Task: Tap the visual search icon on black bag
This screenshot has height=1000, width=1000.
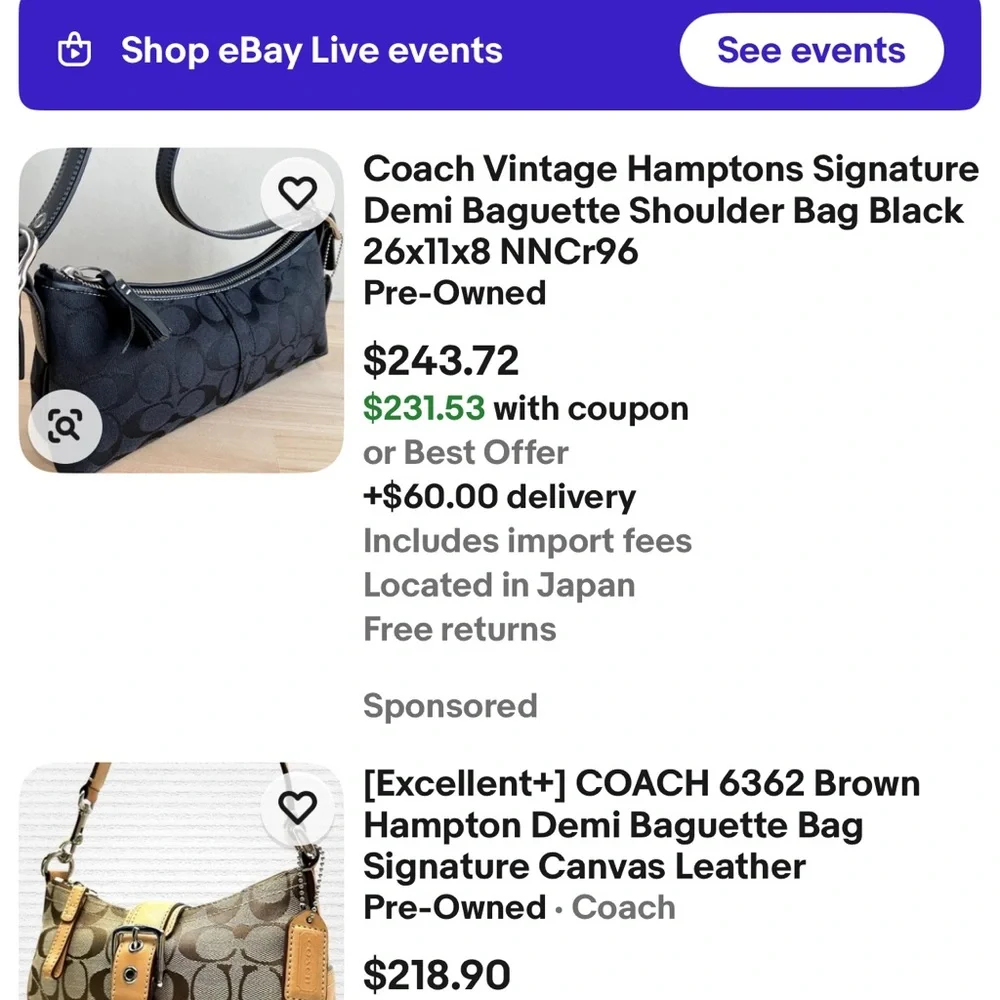Action: pyautogui.click(x=65, y=428)
